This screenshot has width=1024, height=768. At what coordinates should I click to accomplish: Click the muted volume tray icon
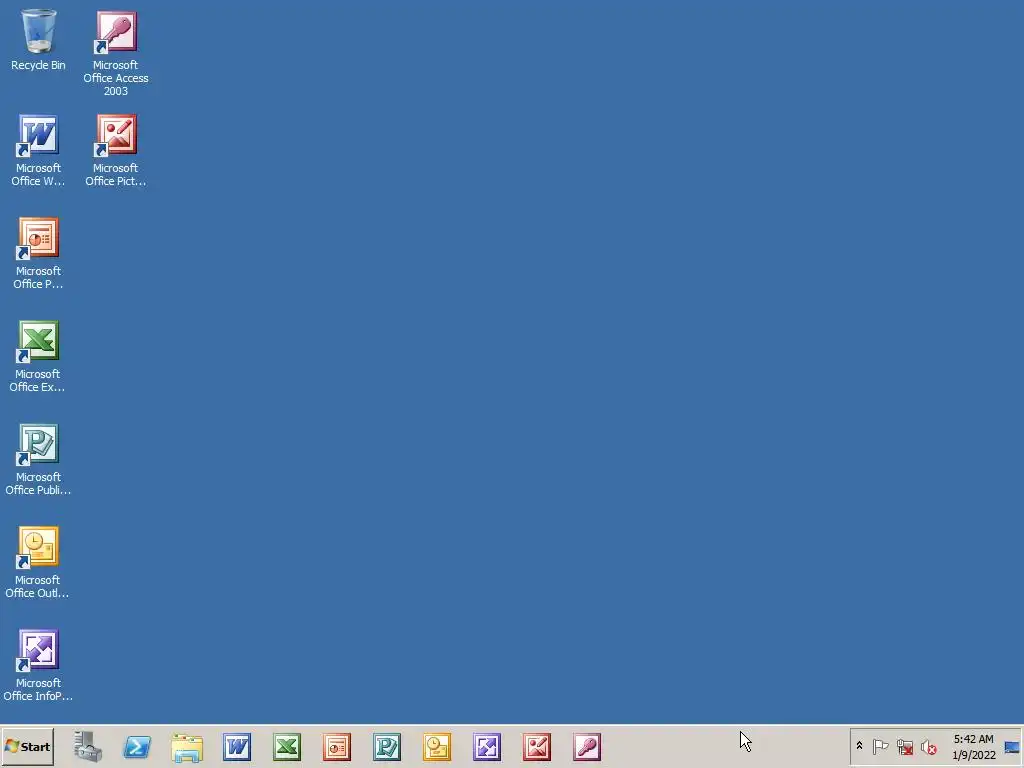tap(928, 746)
